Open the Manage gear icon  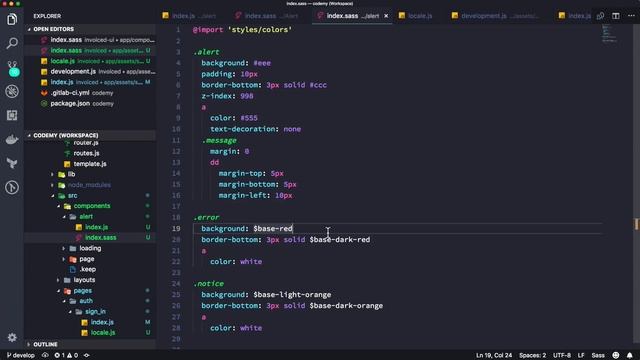12,337
